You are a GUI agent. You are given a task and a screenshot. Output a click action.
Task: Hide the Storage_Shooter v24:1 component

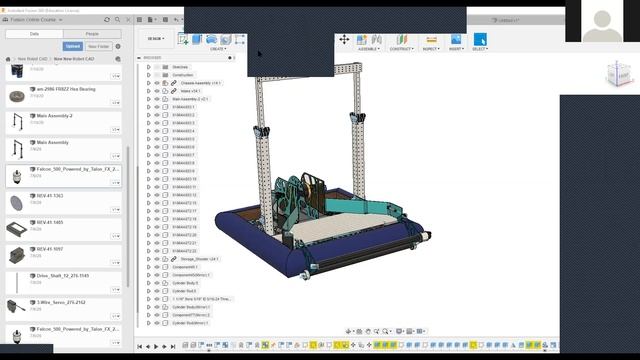157,259
